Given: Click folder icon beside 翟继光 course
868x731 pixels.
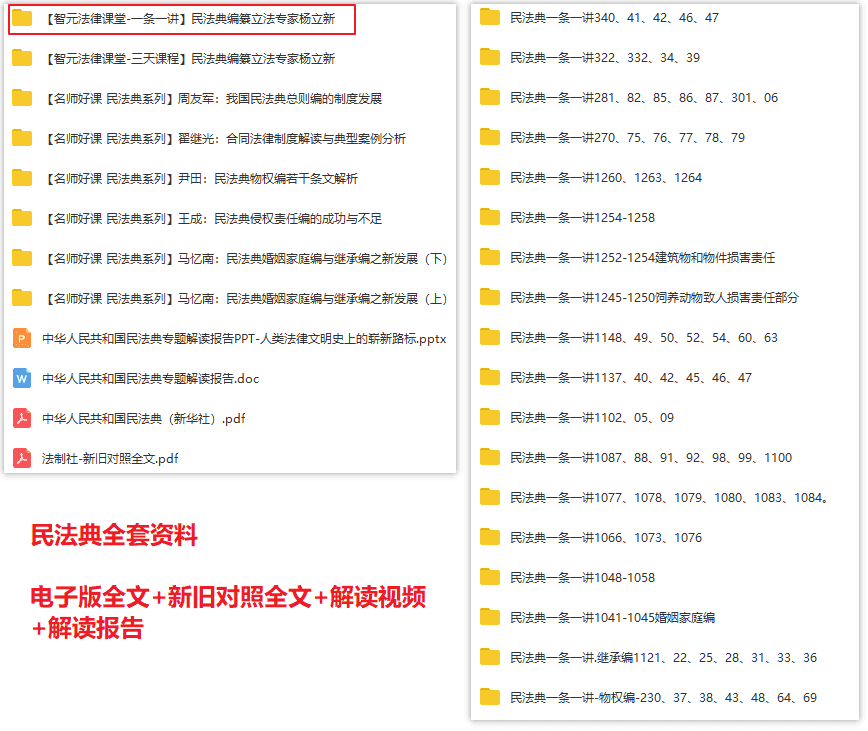Looking at the screenshot, I should [22, 138].
